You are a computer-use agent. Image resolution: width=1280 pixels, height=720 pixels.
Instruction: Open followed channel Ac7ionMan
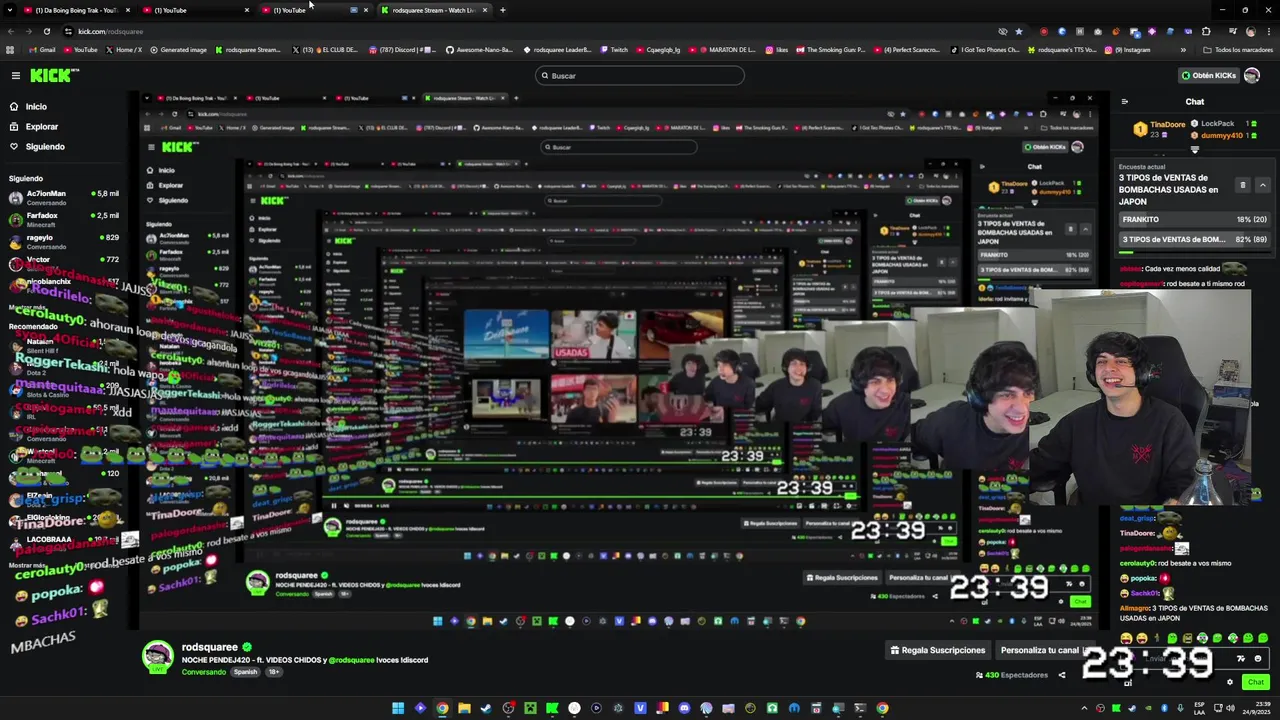[64, 197]
